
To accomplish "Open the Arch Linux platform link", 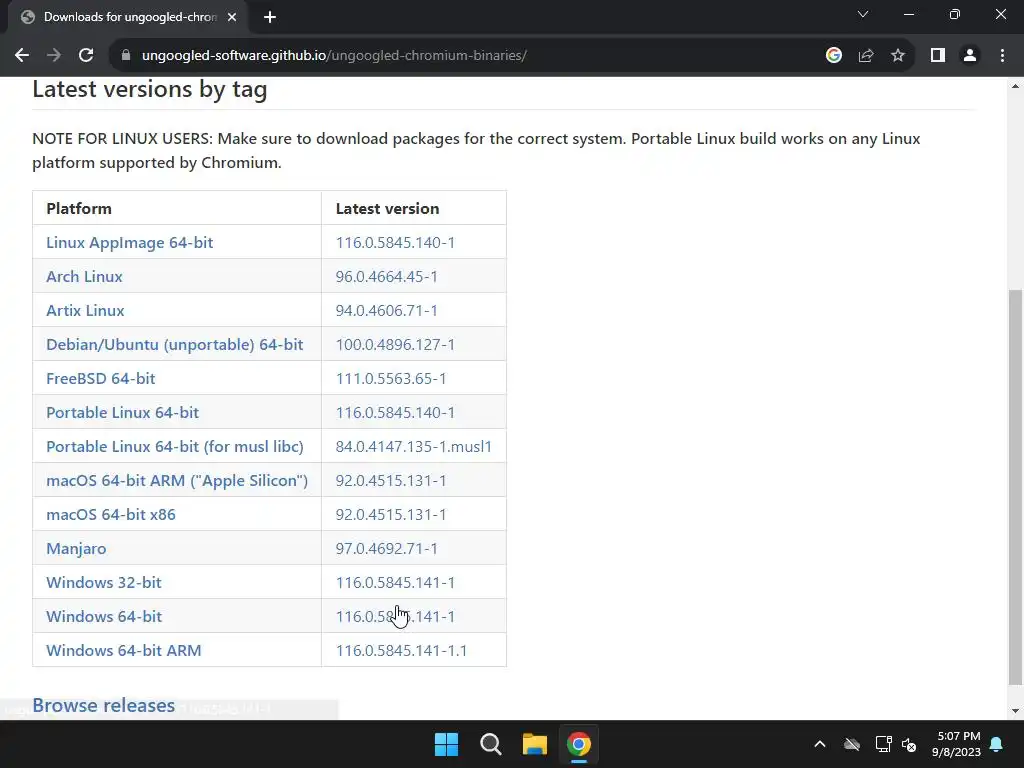I will pyautogui.click(x=84, y=276).
